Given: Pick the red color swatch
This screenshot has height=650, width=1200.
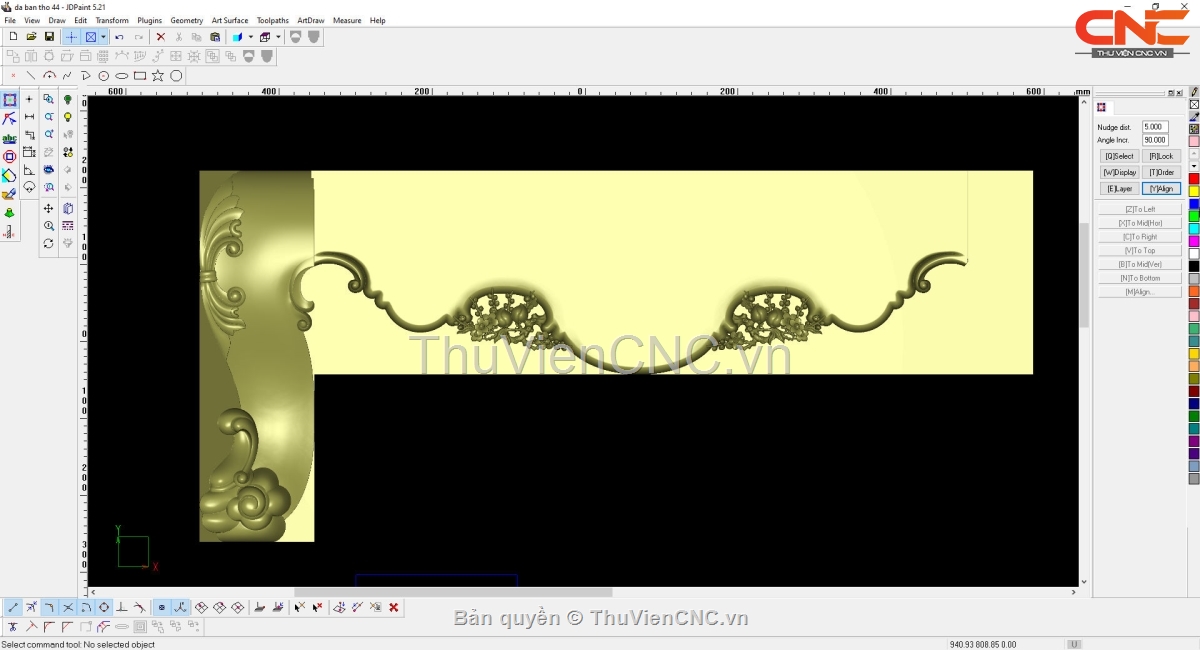Looking at the screenshot, I should click(x=1193, y=179).
